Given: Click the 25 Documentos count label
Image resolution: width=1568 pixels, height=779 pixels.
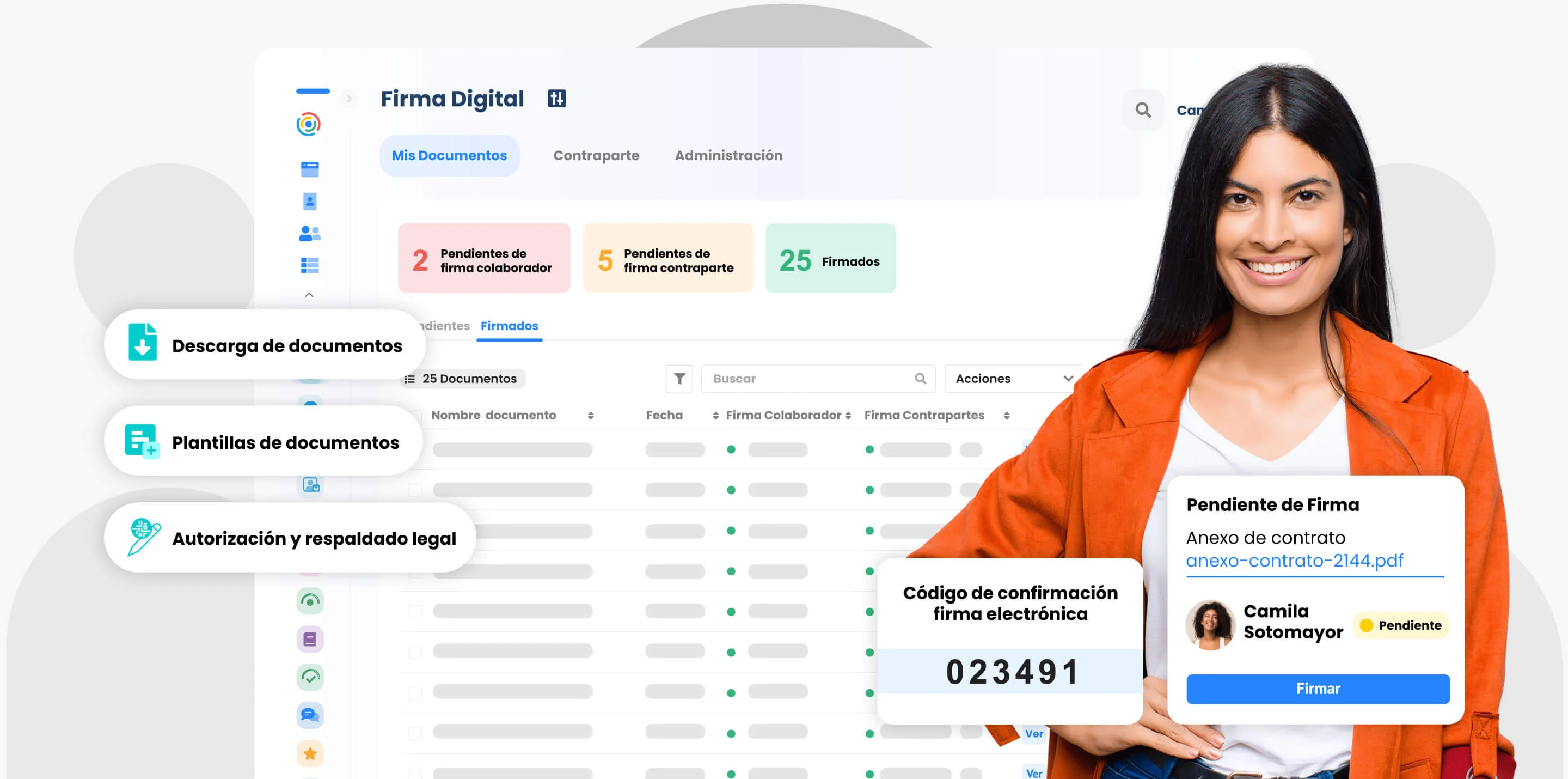Looking at the screenshot, I should point(469,379).
